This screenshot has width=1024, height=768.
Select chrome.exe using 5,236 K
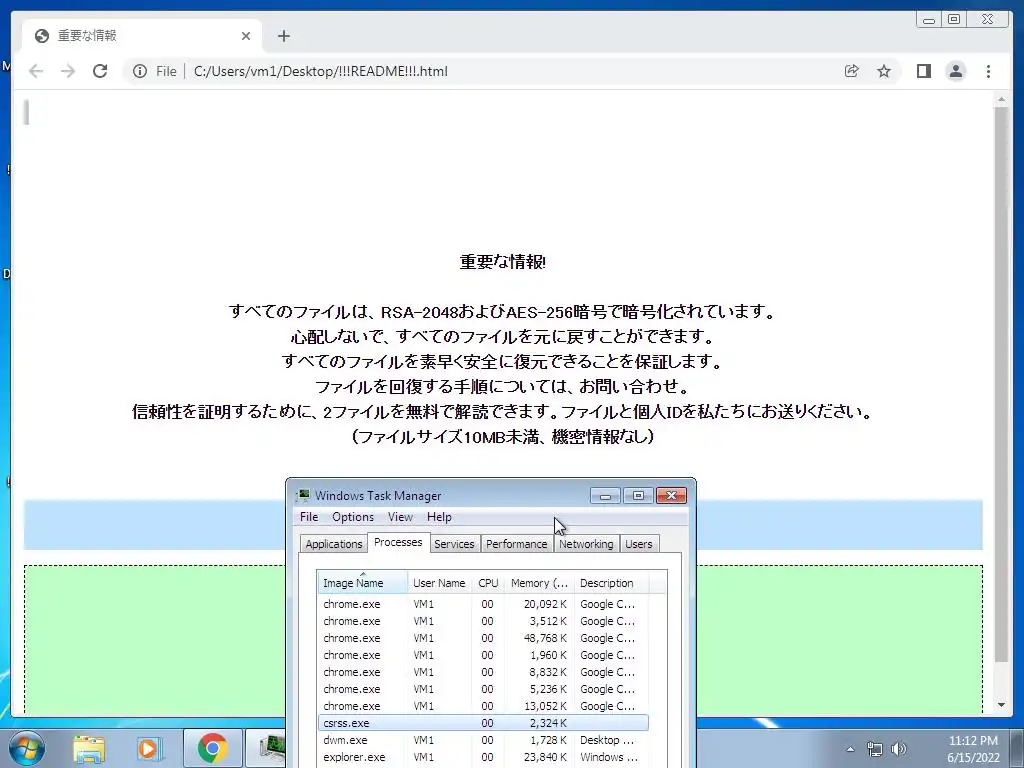pyautogui.click(x=483, y=689)
